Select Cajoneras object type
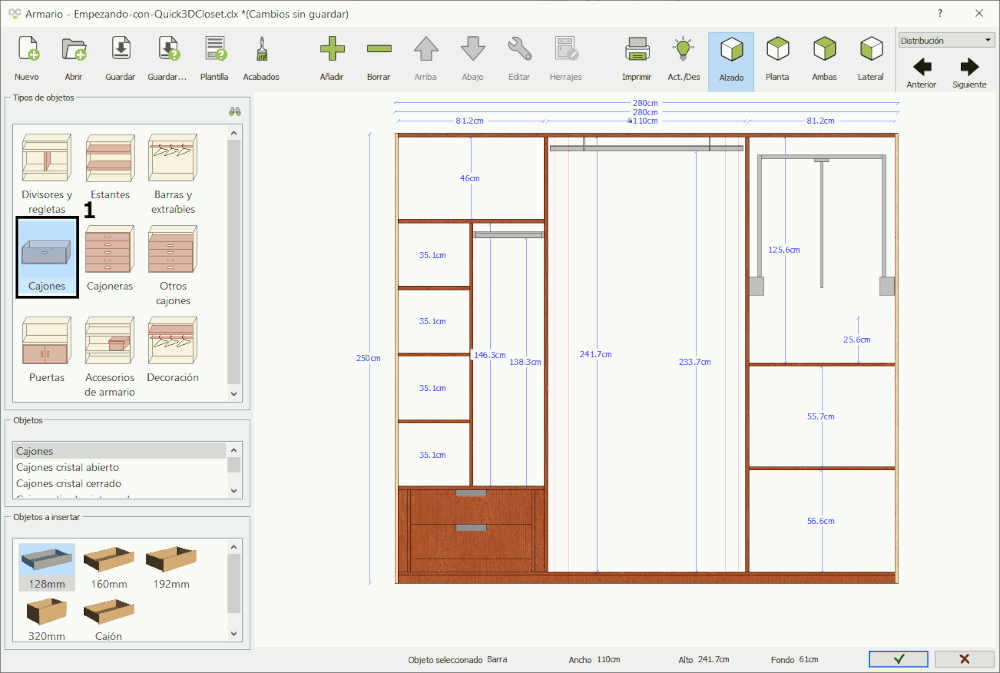1000x673 pixels. [110, 258]
